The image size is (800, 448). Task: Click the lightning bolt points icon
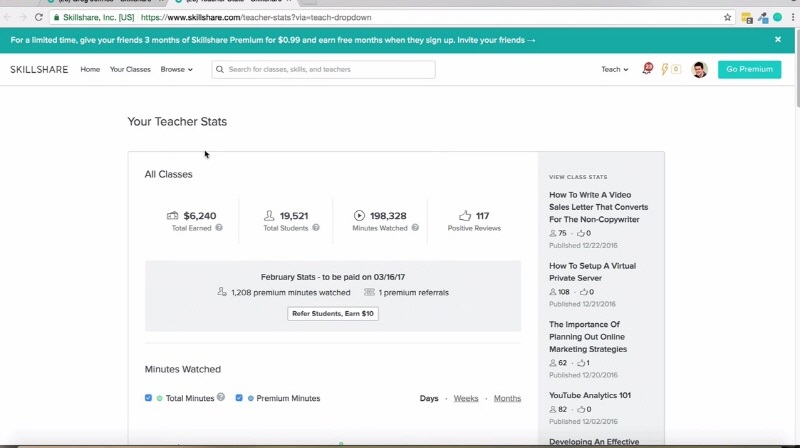[x=665, y=69]
